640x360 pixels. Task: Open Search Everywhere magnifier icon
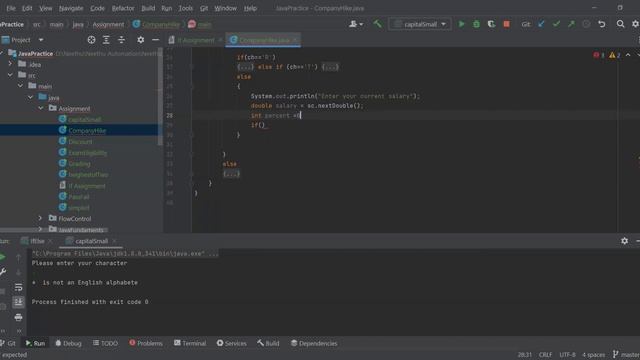(620, 24)
